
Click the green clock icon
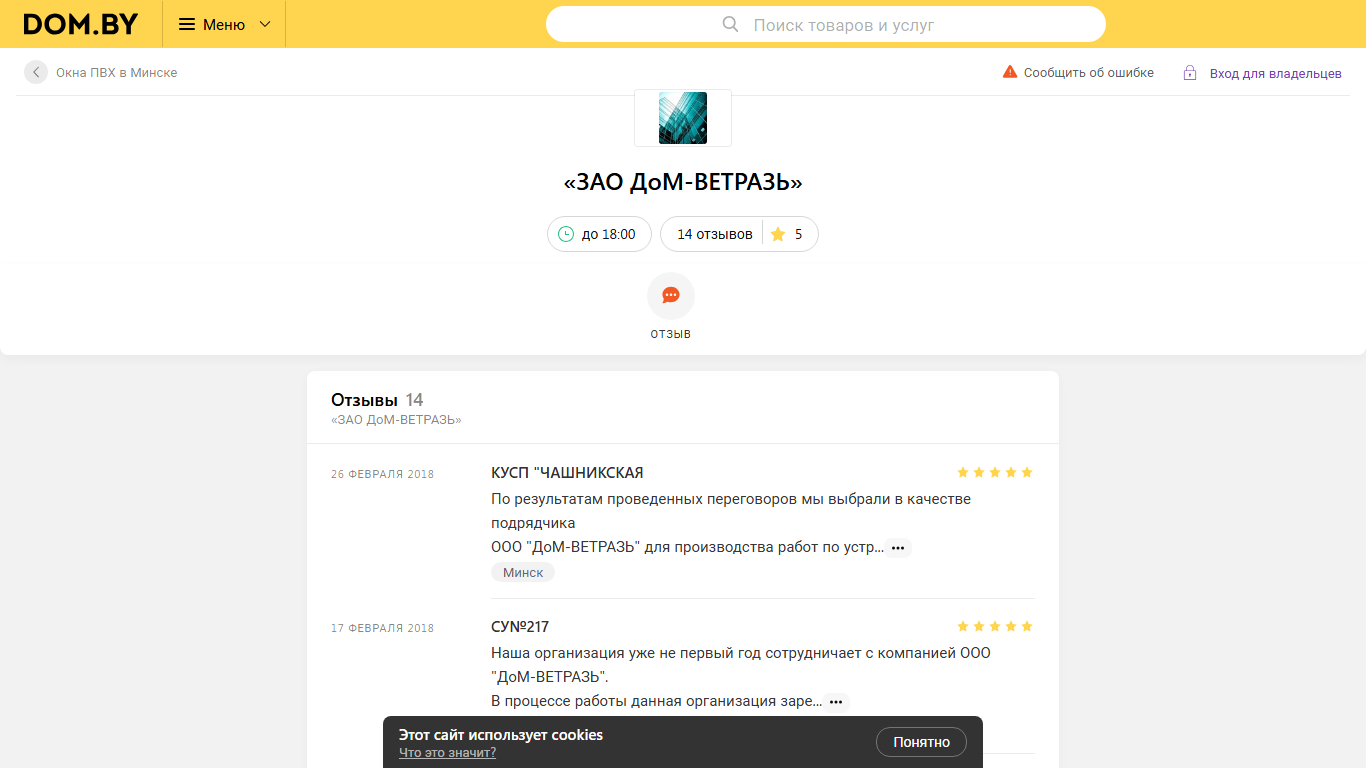click(566, 234)
